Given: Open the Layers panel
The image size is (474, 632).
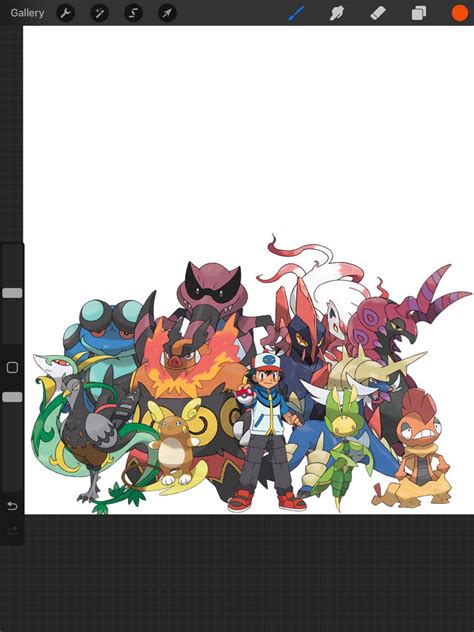Looking at the screenshot, I should pos(419,13).
